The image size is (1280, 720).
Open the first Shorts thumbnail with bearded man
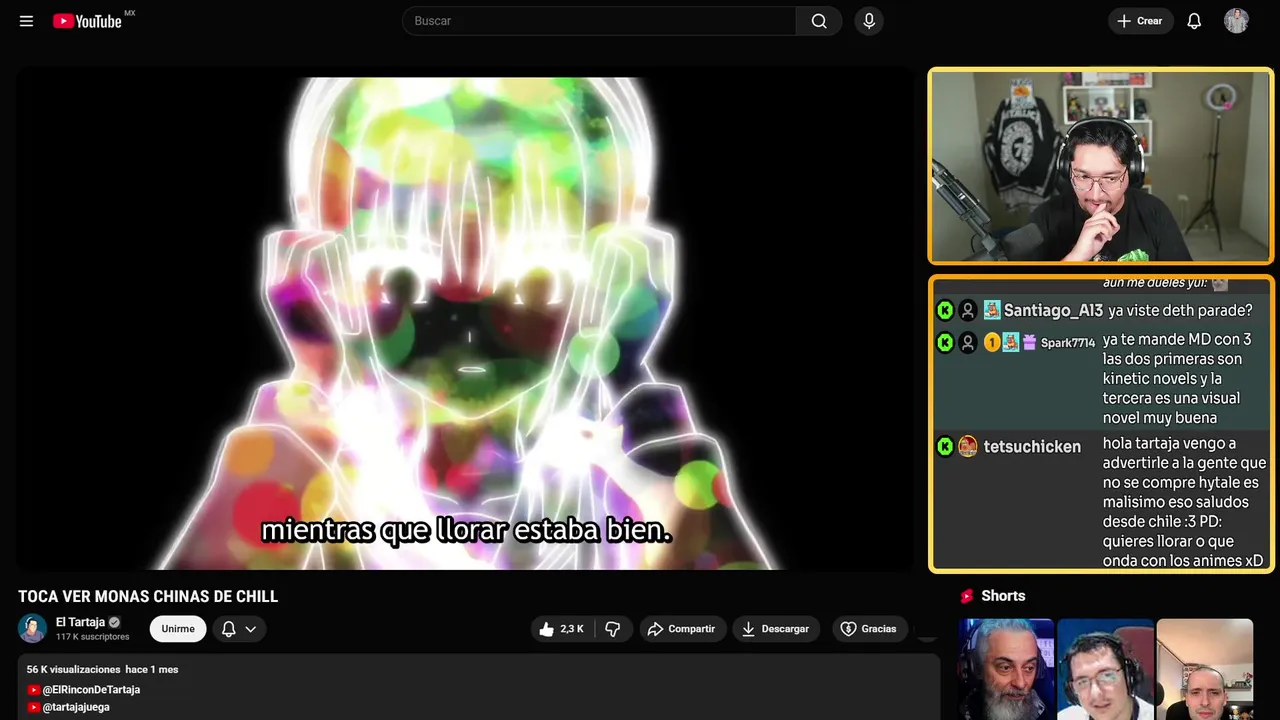coord(1006,669)
